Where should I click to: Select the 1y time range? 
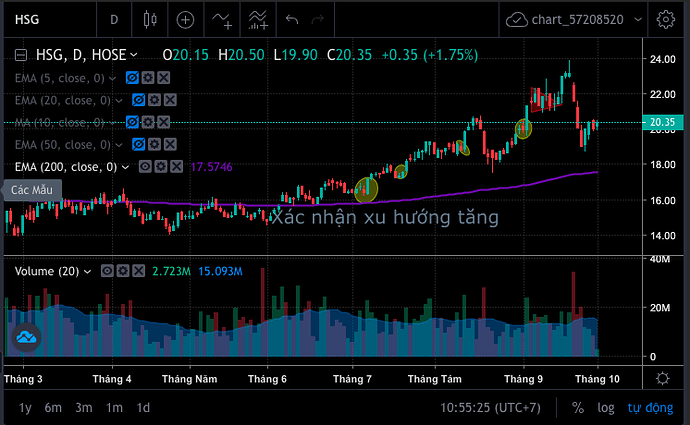(x=25, y=408)
